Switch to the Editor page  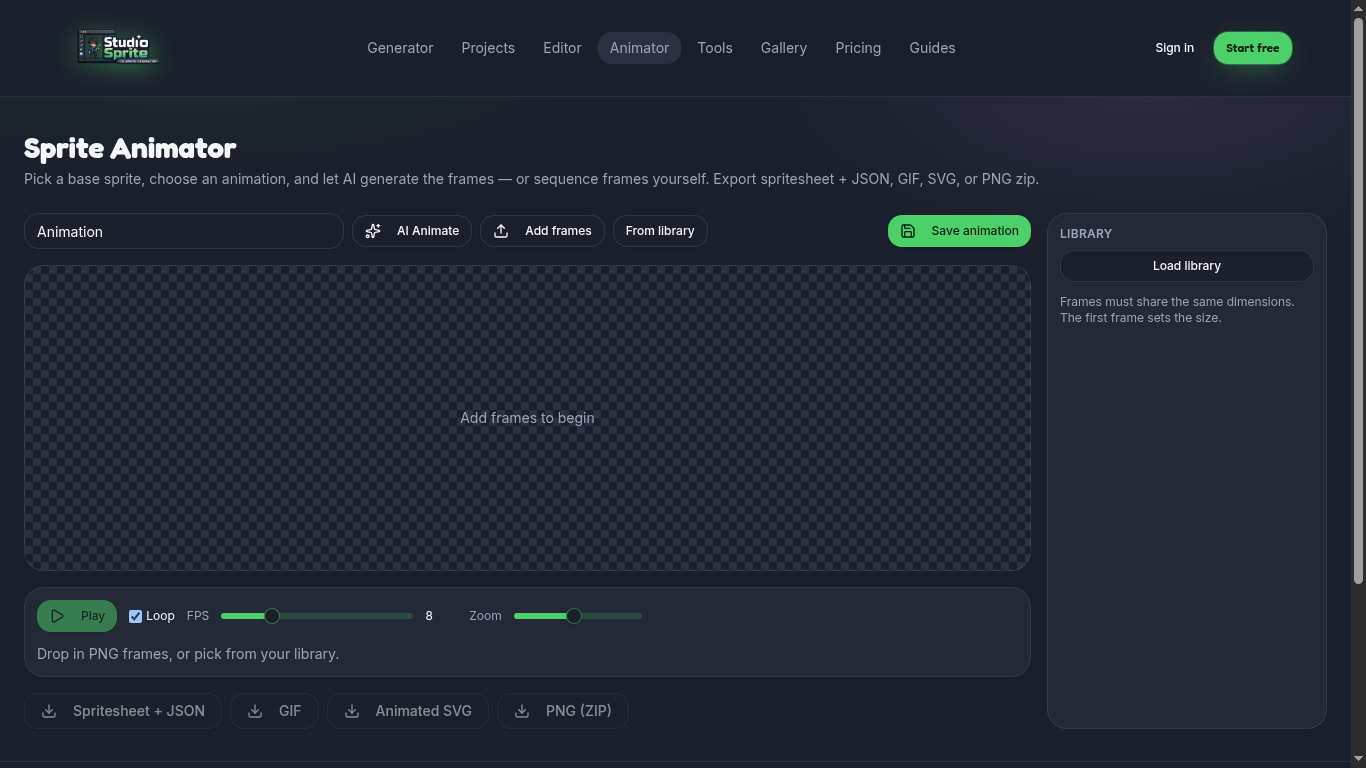[x=562, y=48]
